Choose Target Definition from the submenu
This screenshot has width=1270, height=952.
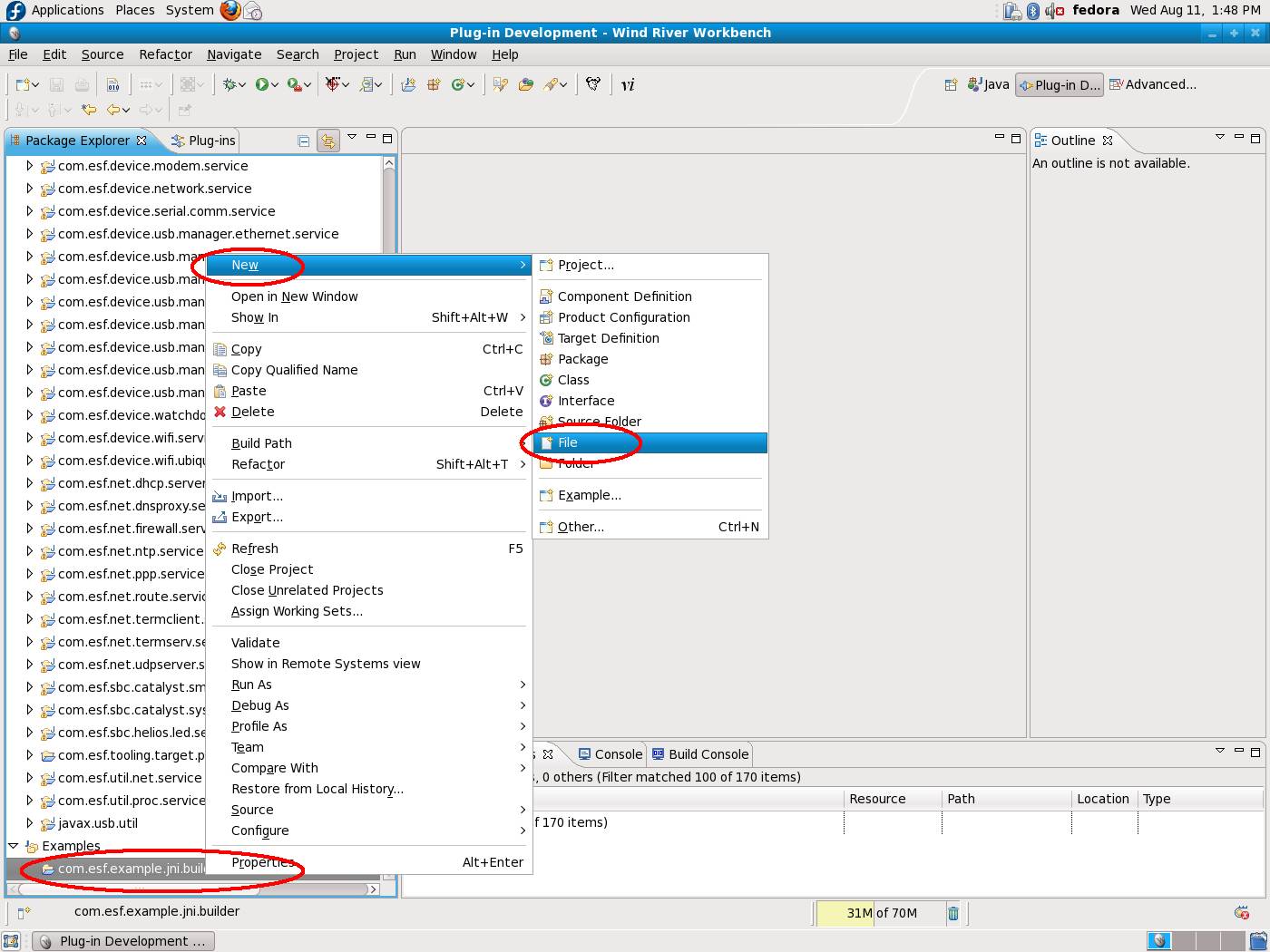(650, 338)
